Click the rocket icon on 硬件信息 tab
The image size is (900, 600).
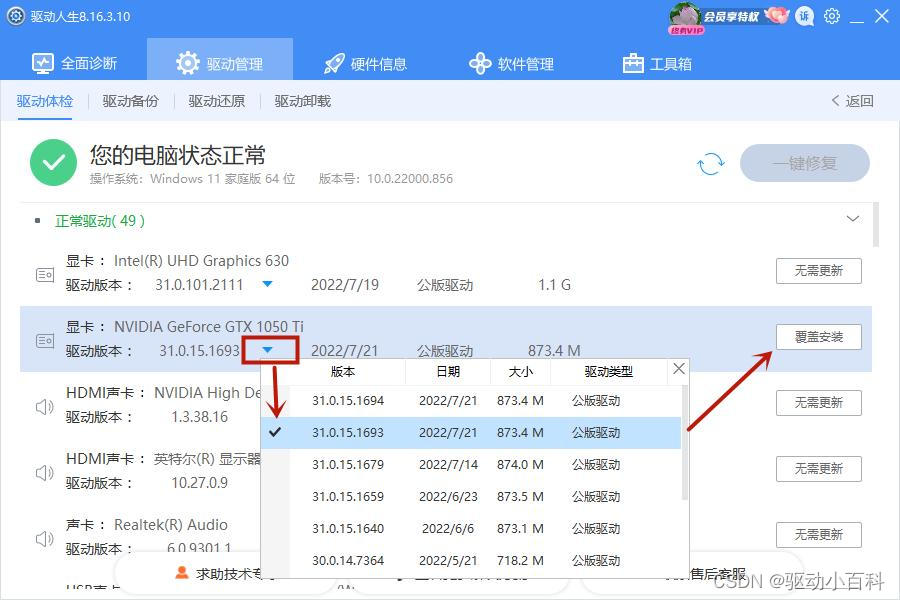click(x=334, y=63)
